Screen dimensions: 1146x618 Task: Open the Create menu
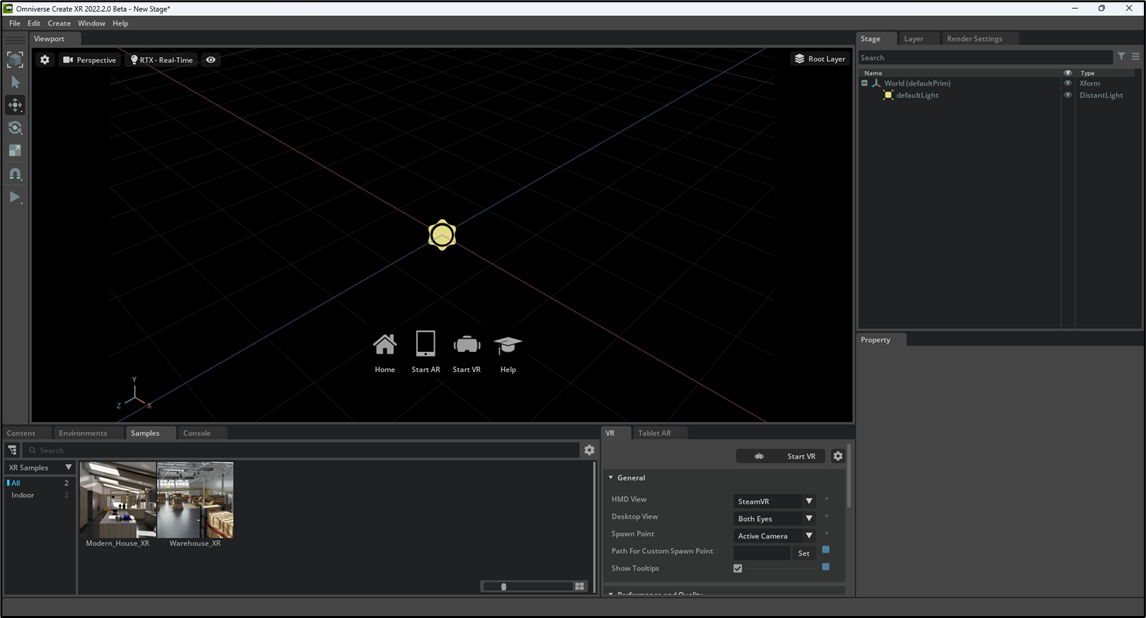(x=59, y=23)
